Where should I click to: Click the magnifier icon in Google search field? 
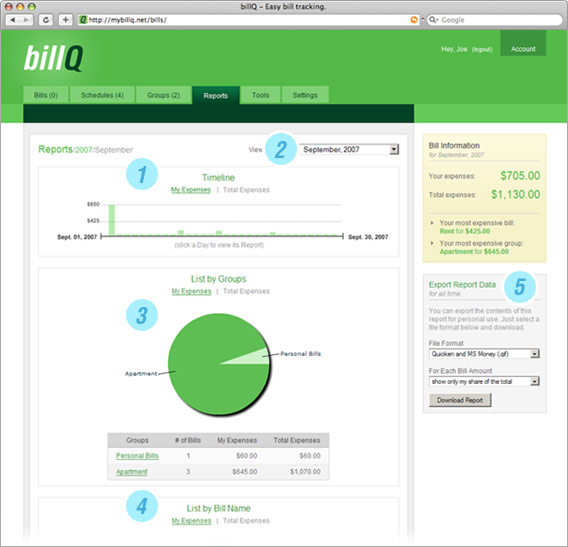pos(433,20)
